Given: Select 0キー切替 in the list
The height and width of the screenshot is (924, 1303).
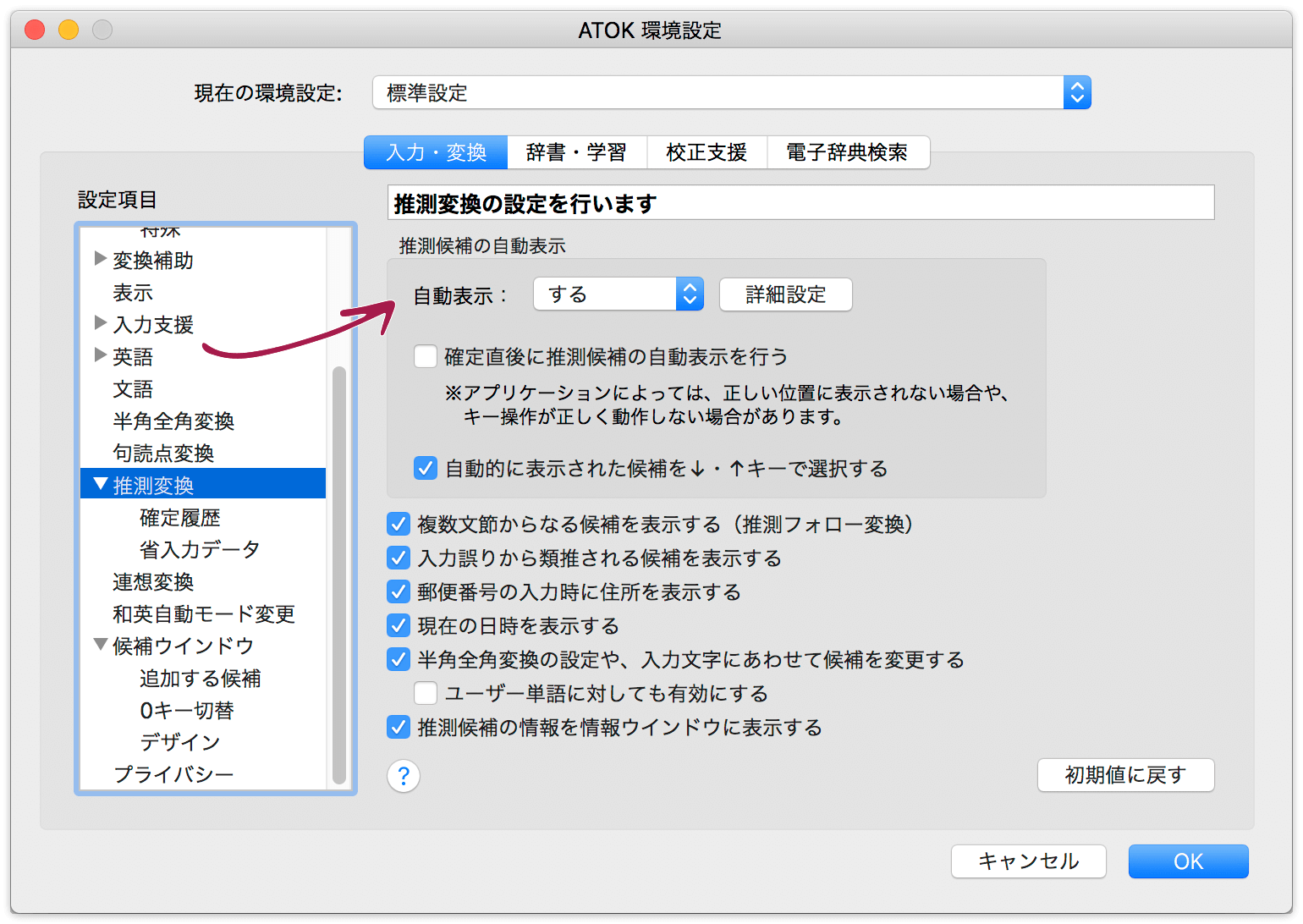Looking at the screenshot, I should point(187,711).
